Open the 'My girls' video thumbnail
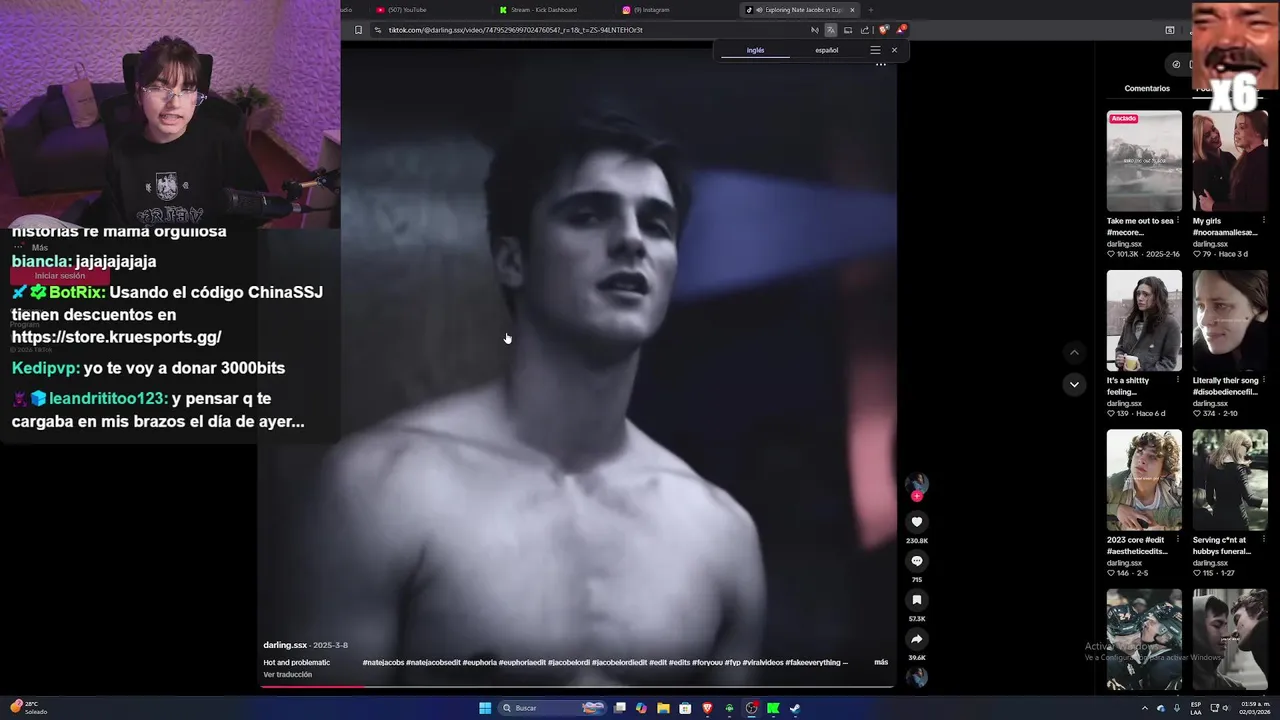This screenshot has height=720, width=1280. coord(1230,161)
